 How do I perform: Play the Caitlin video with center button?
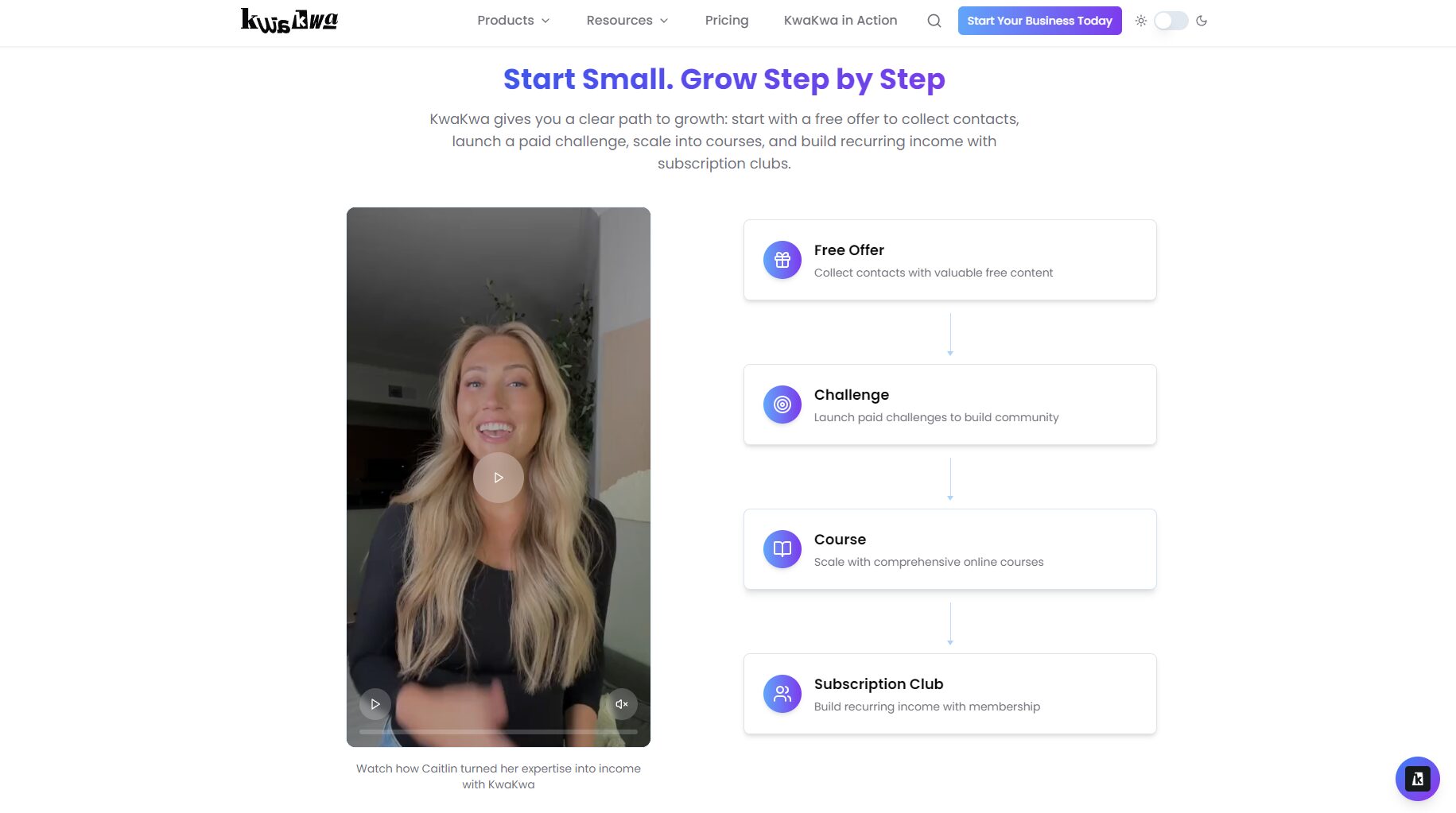pos(499,478)
